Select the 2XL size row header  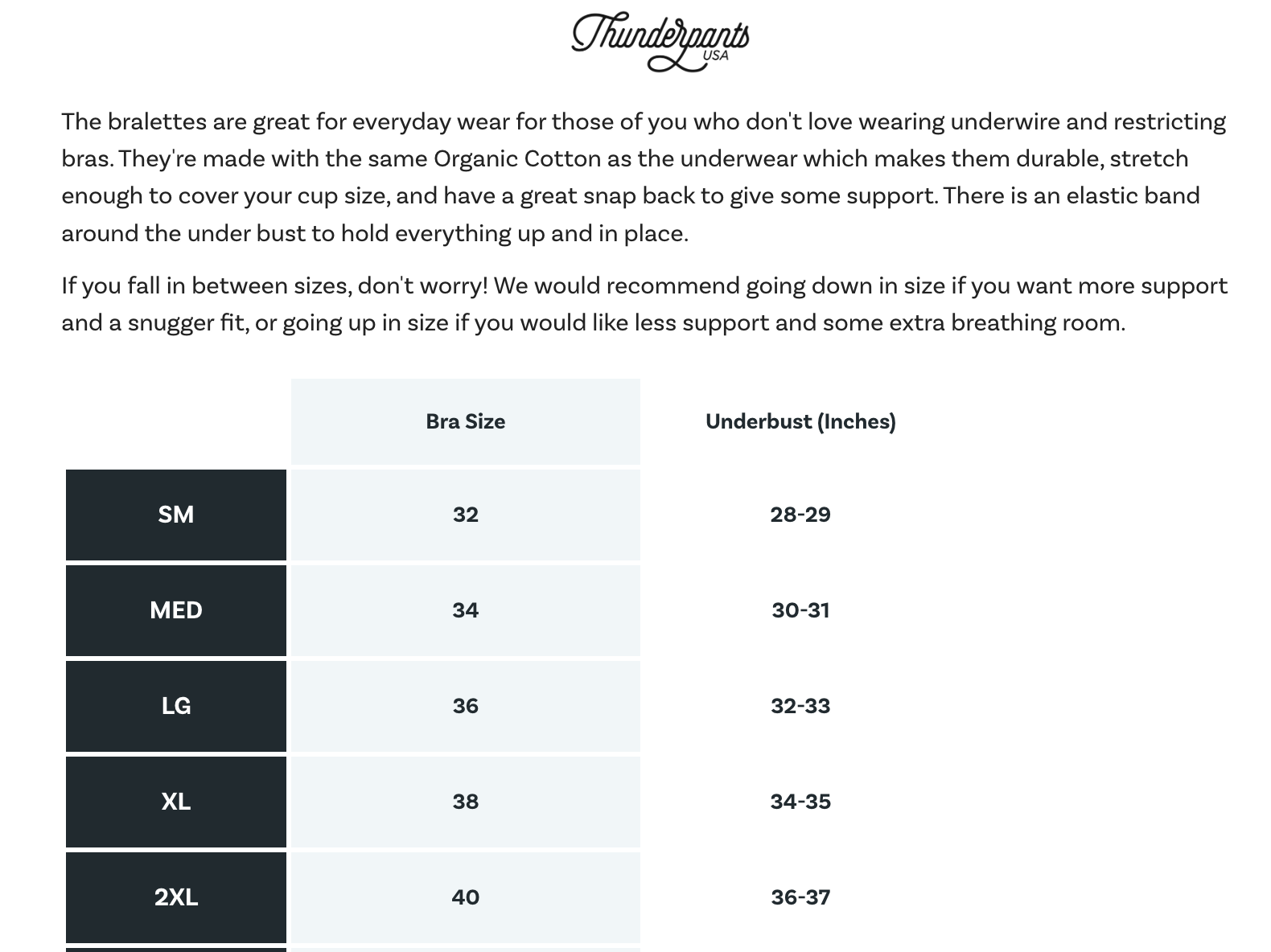coord(176,897)
